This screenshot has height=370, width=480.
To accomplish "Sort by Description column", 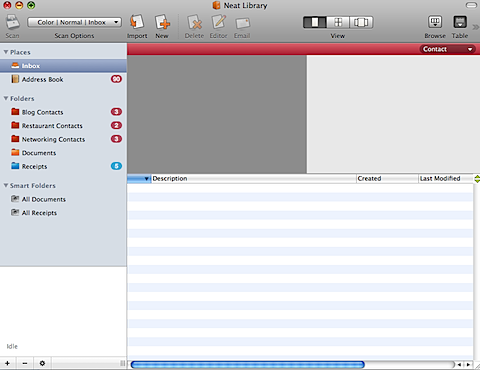I will [254, 179].
